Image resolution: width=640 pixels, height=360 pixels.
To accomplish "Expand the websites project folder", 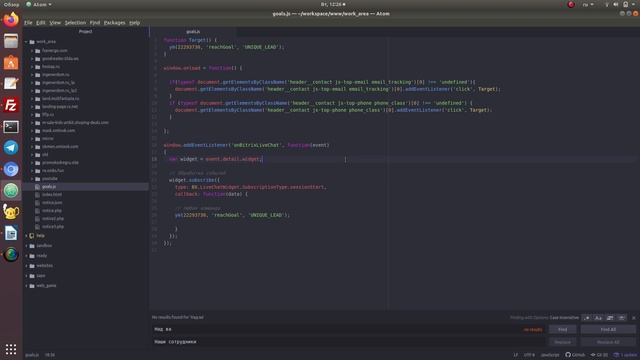I will (x=27, y=266).
